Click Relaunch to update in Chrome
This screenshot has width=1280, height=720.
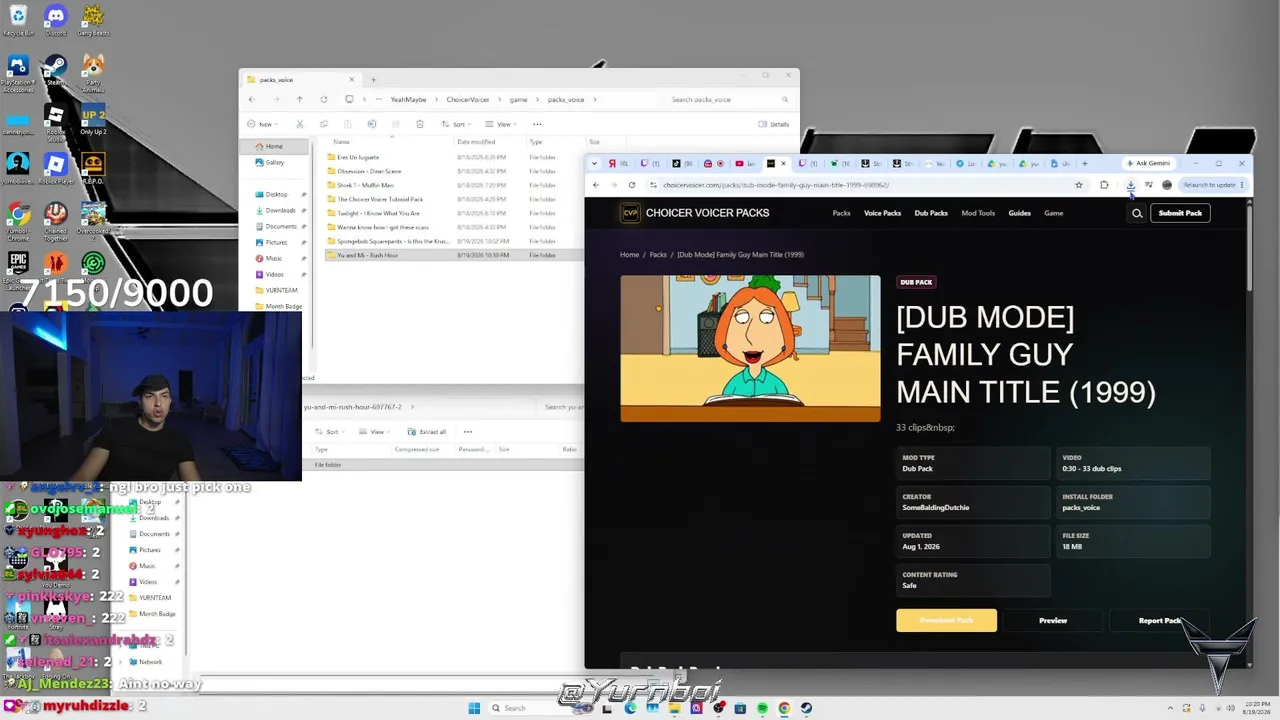point(1211,185)
